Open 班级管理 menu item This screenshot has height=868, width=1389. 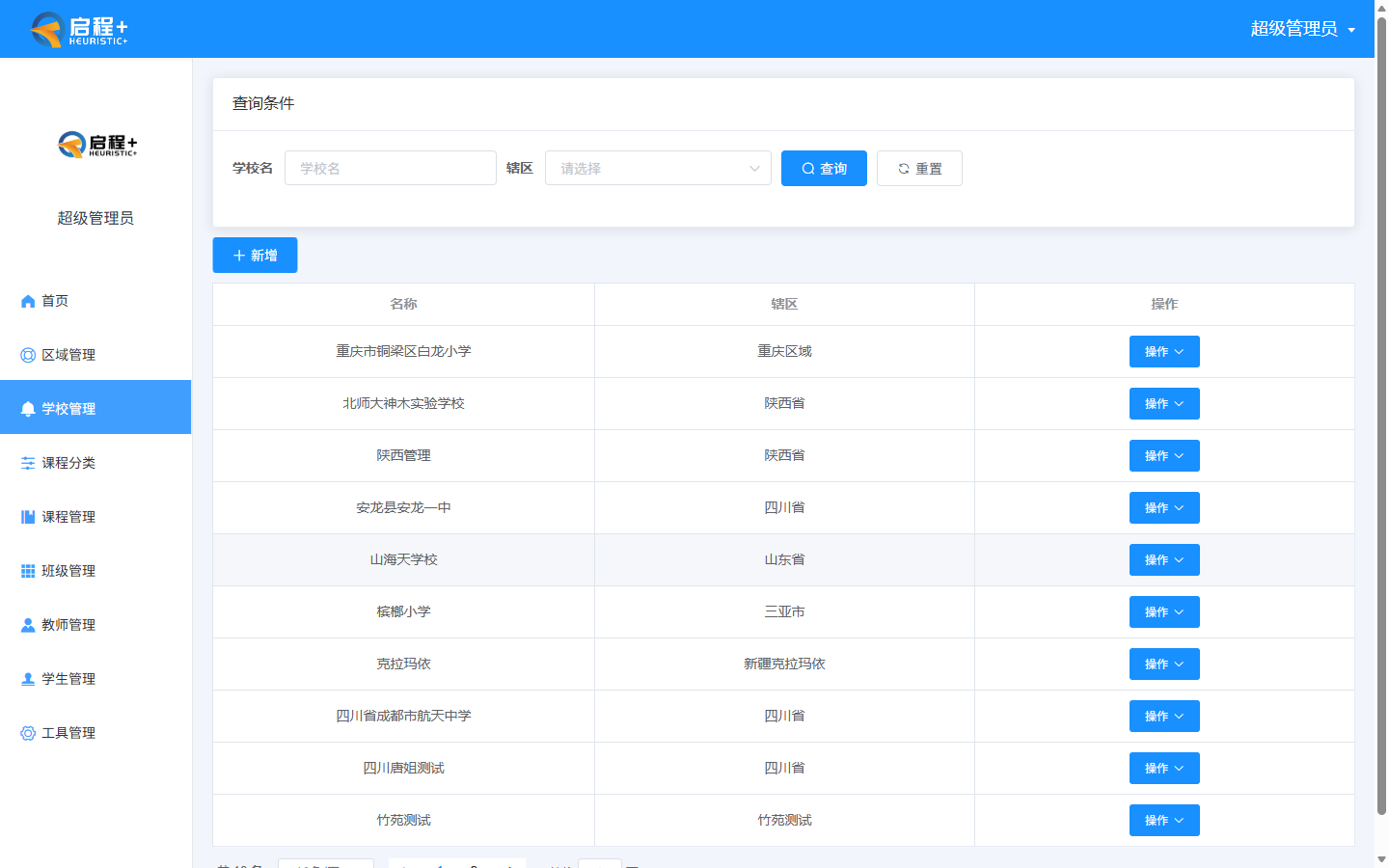[x=95, y=571]
